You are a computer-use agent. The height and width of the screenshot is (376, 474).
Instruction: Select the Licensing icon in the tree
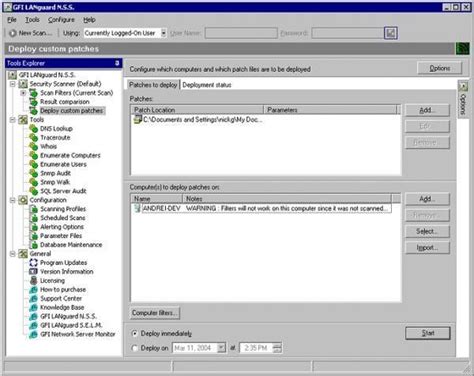point(33,280)
